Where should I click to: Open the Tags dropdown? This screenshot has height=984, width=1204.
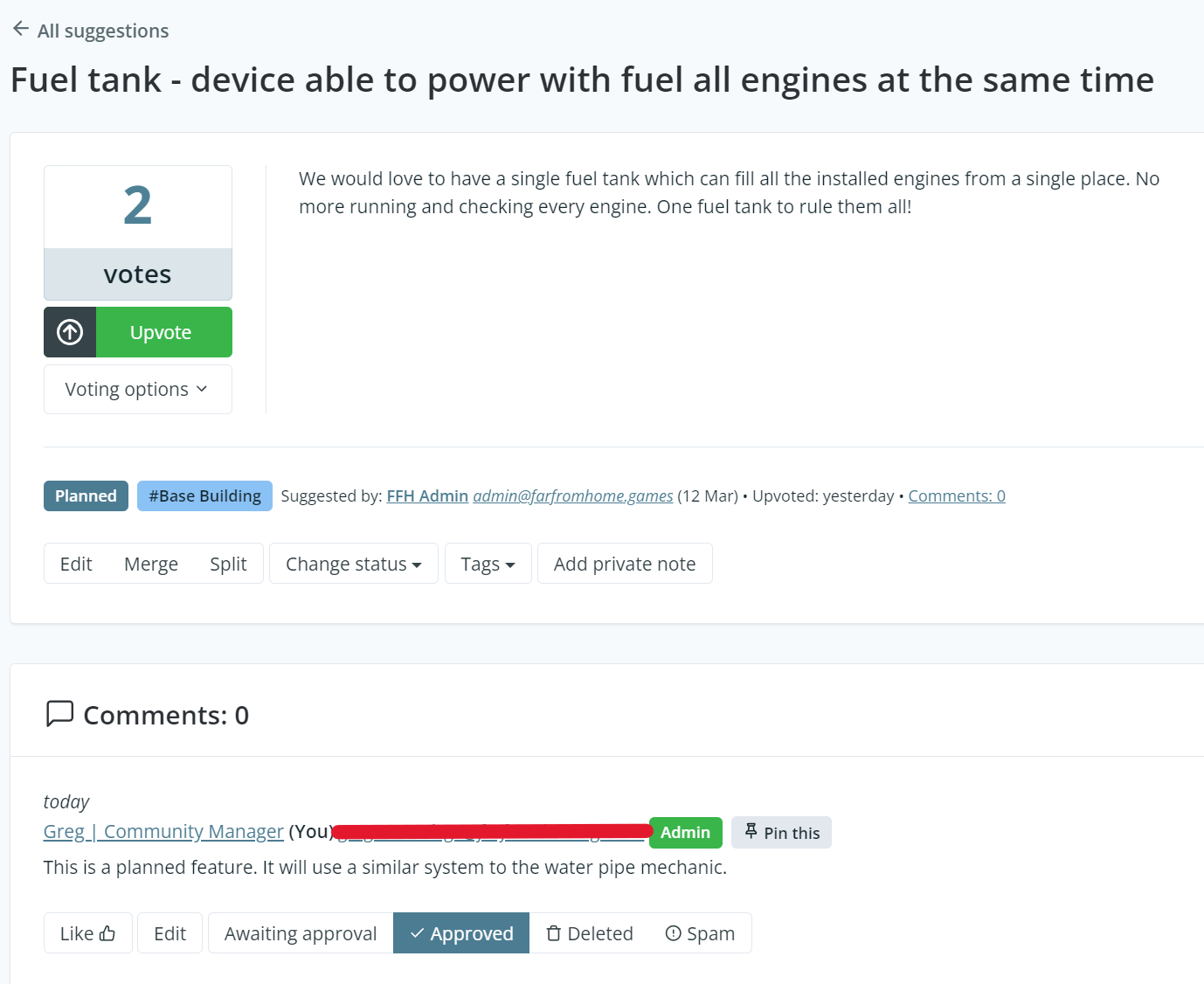point(488,565)
